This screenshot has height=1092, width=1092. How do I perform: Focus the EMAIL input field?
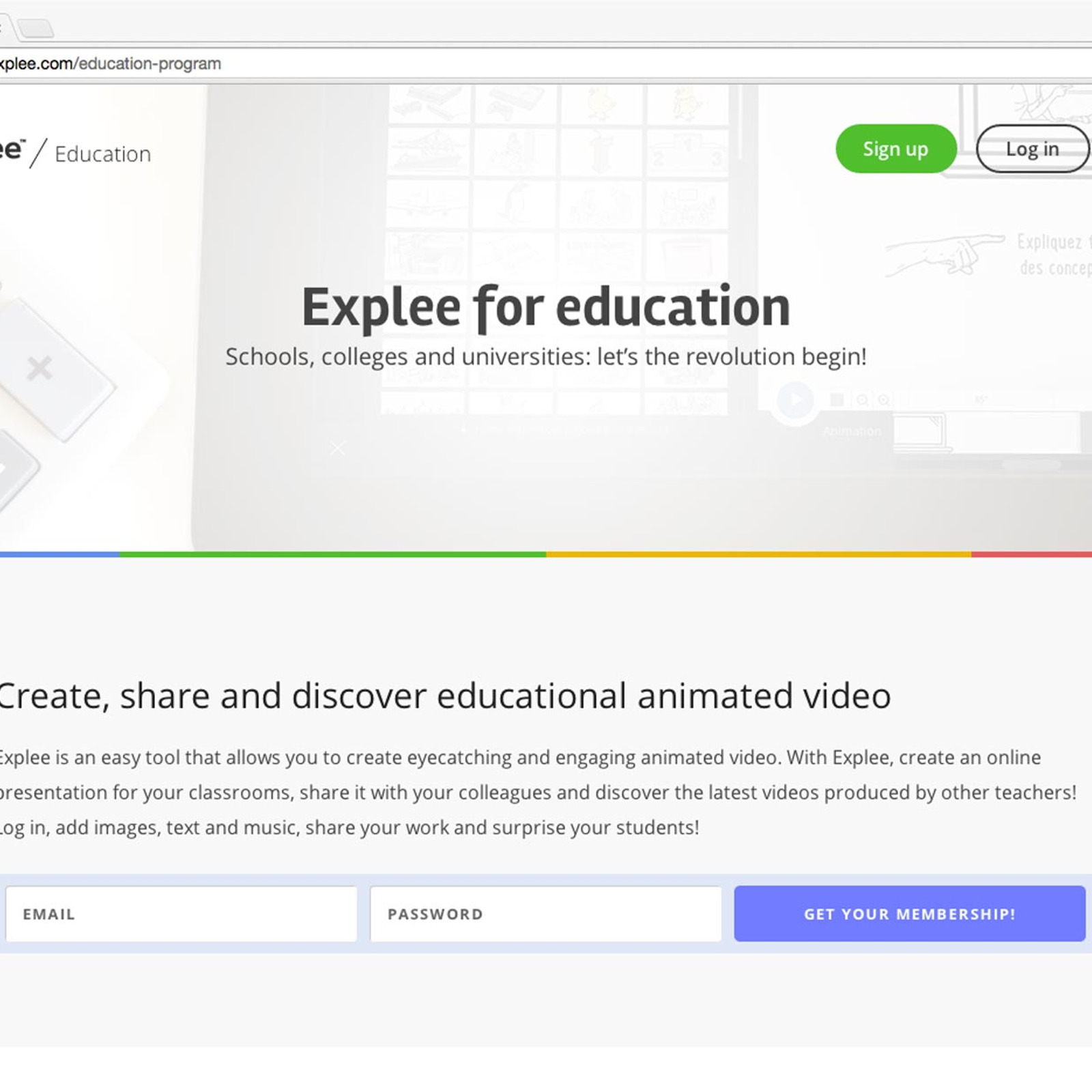(182, 914)
